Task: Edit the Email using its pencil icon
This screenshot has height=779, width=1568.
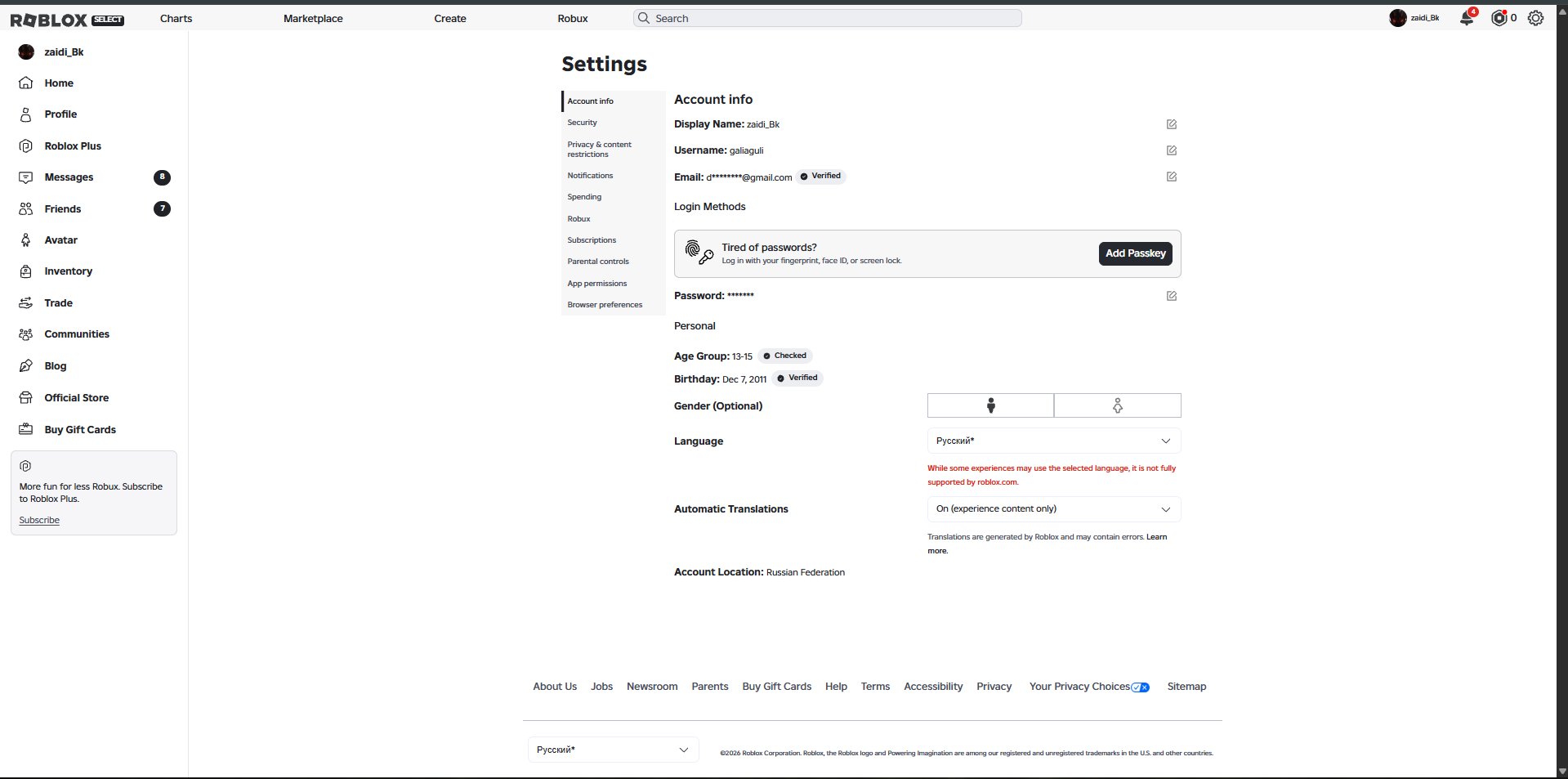Action: click(x=1172, y=177)
